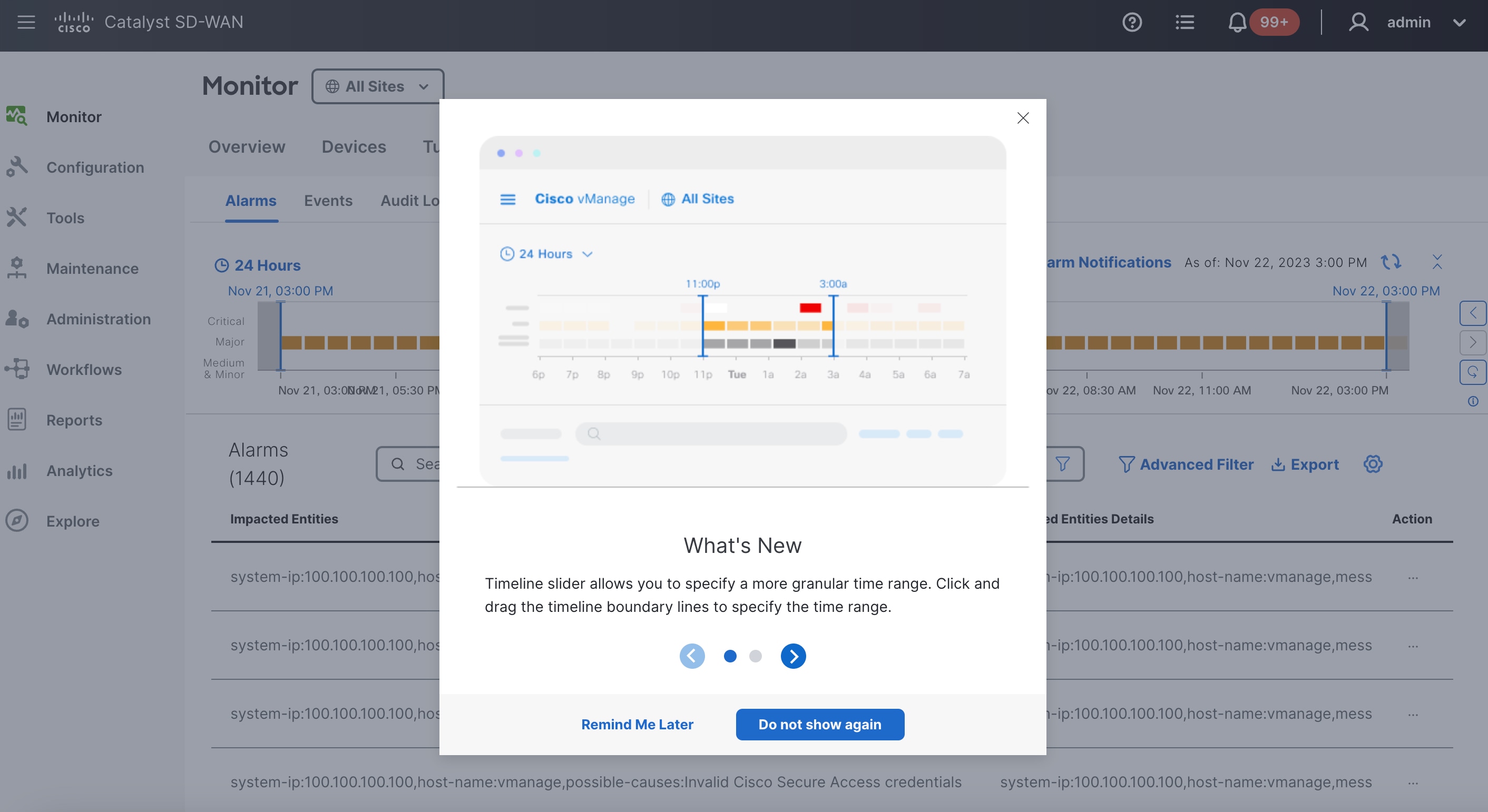Click the Cisco logo in header
Viewport: 1488px width, 812px height.
click(x=73, y=22)
